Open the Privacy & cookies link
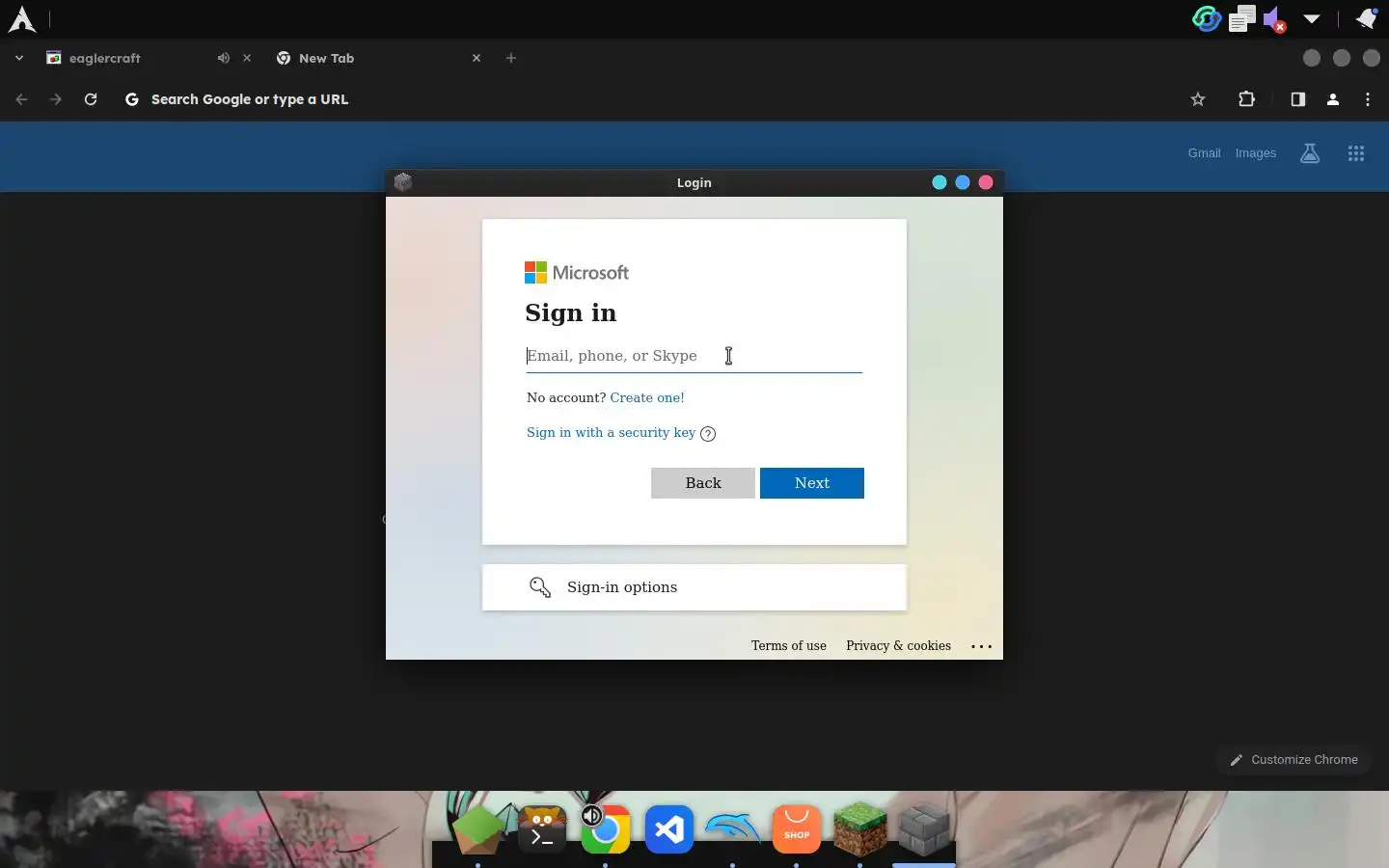Screen dimensions: 1389x868 pos(898,646)
